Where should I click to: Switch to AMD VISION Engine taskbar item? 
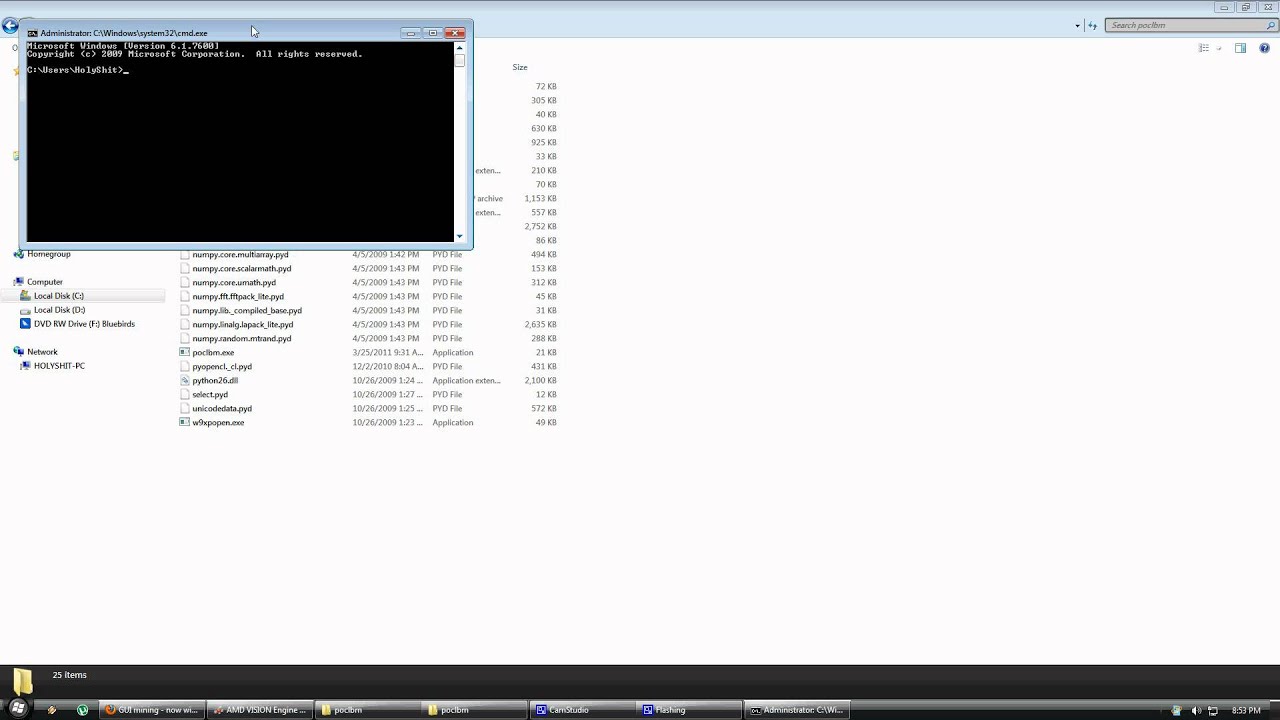(x=260, y=710)
